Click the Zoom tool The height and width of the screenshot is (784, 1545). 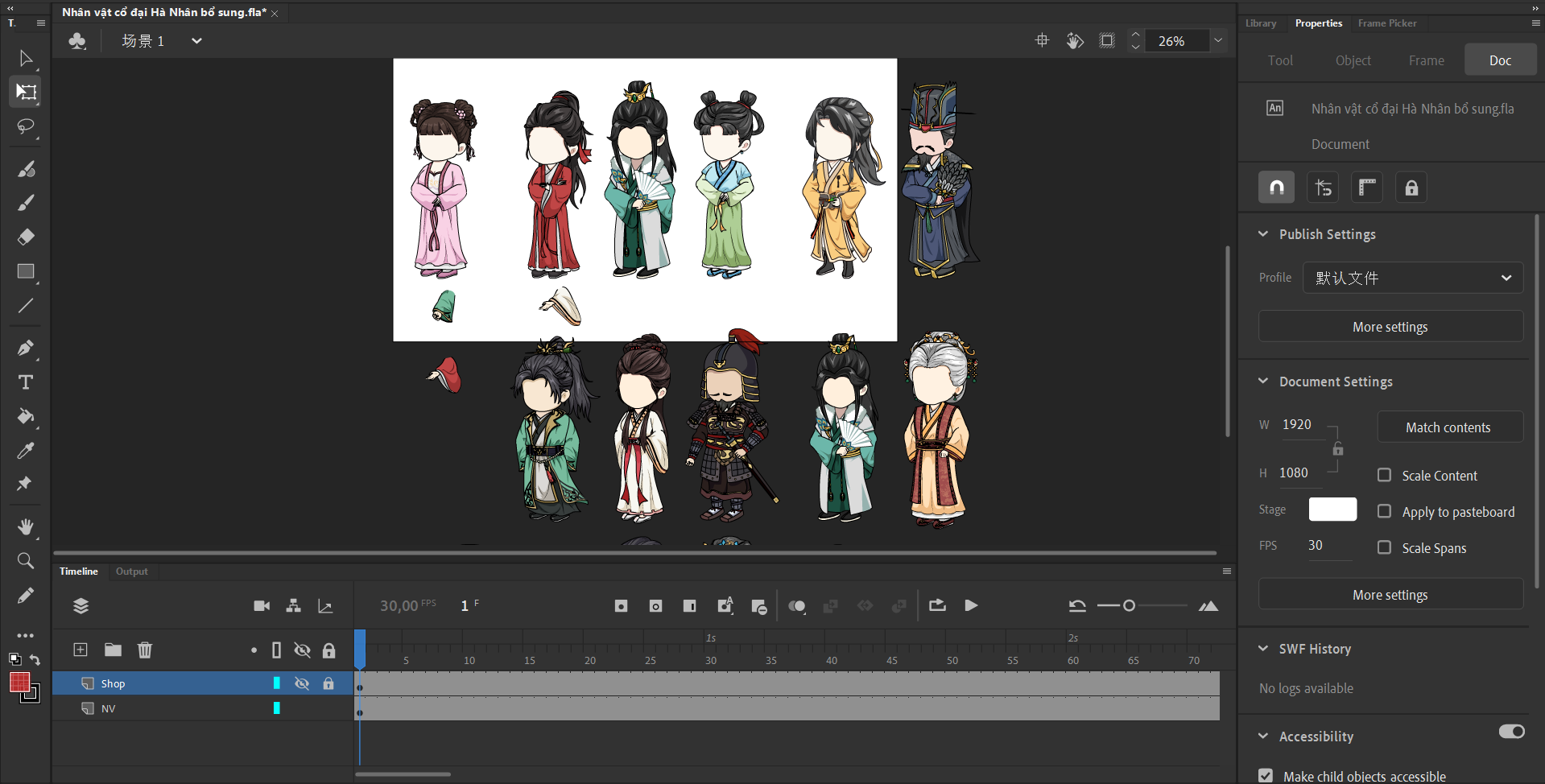[x=26, y=561]
